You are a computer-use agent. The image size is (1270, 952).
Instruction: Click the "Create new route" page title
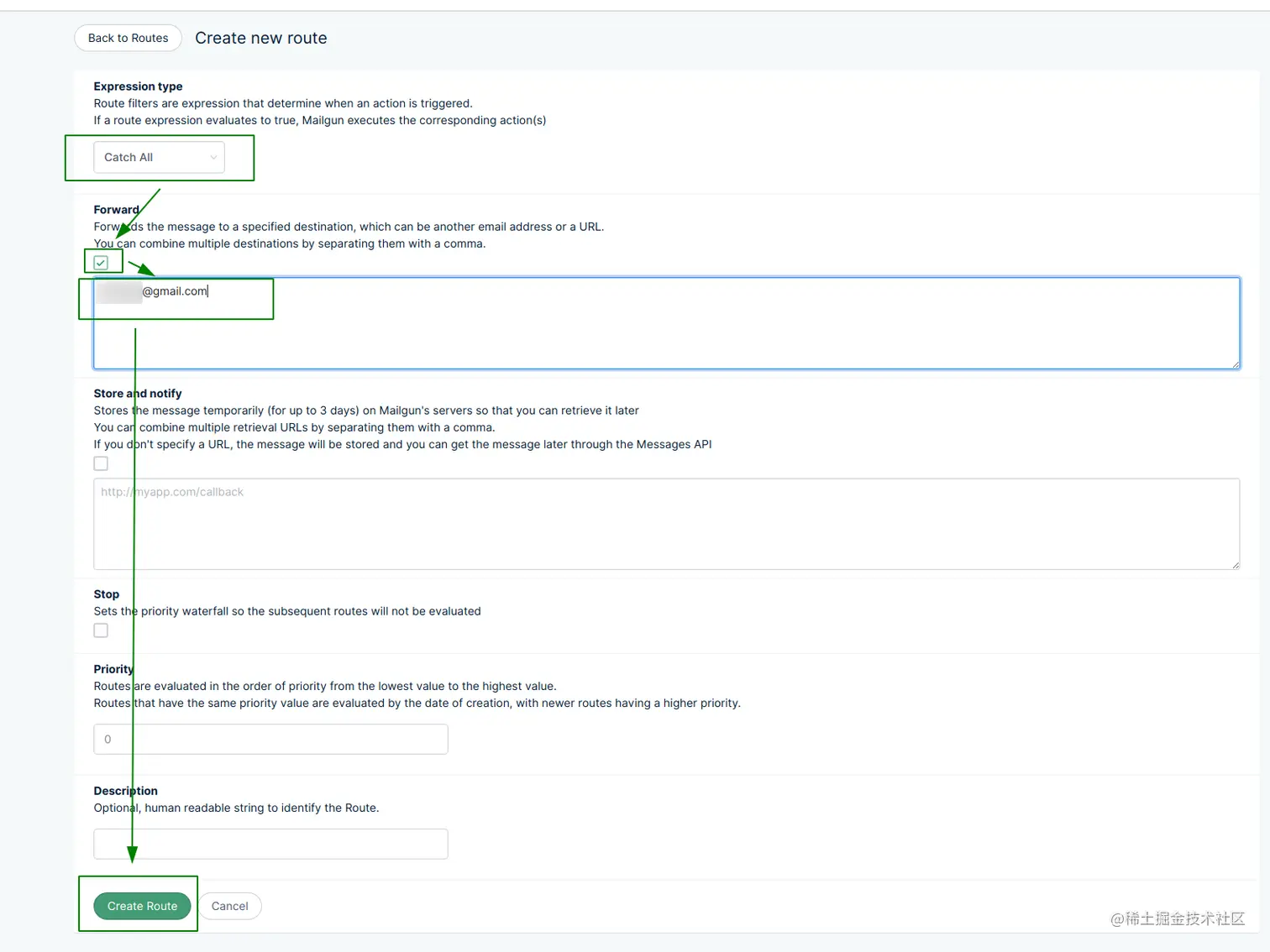click(261, 38)
